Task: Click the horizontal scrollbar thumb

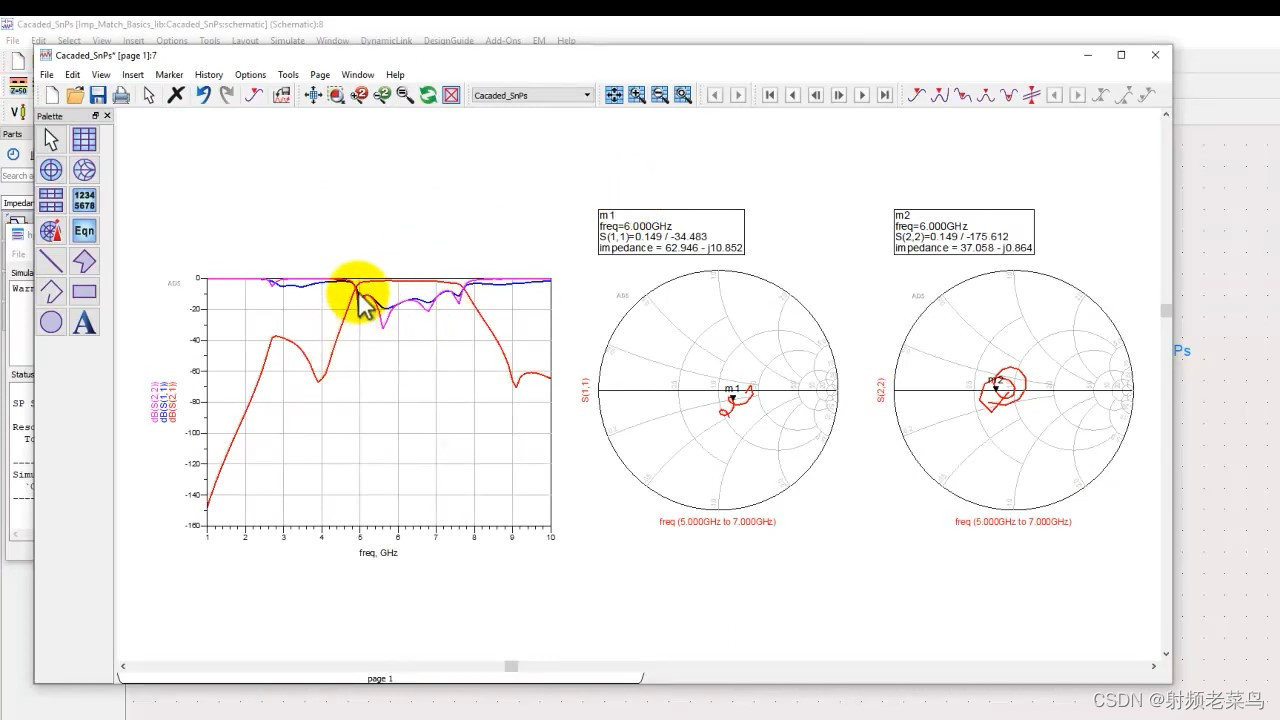Action: 511,666
